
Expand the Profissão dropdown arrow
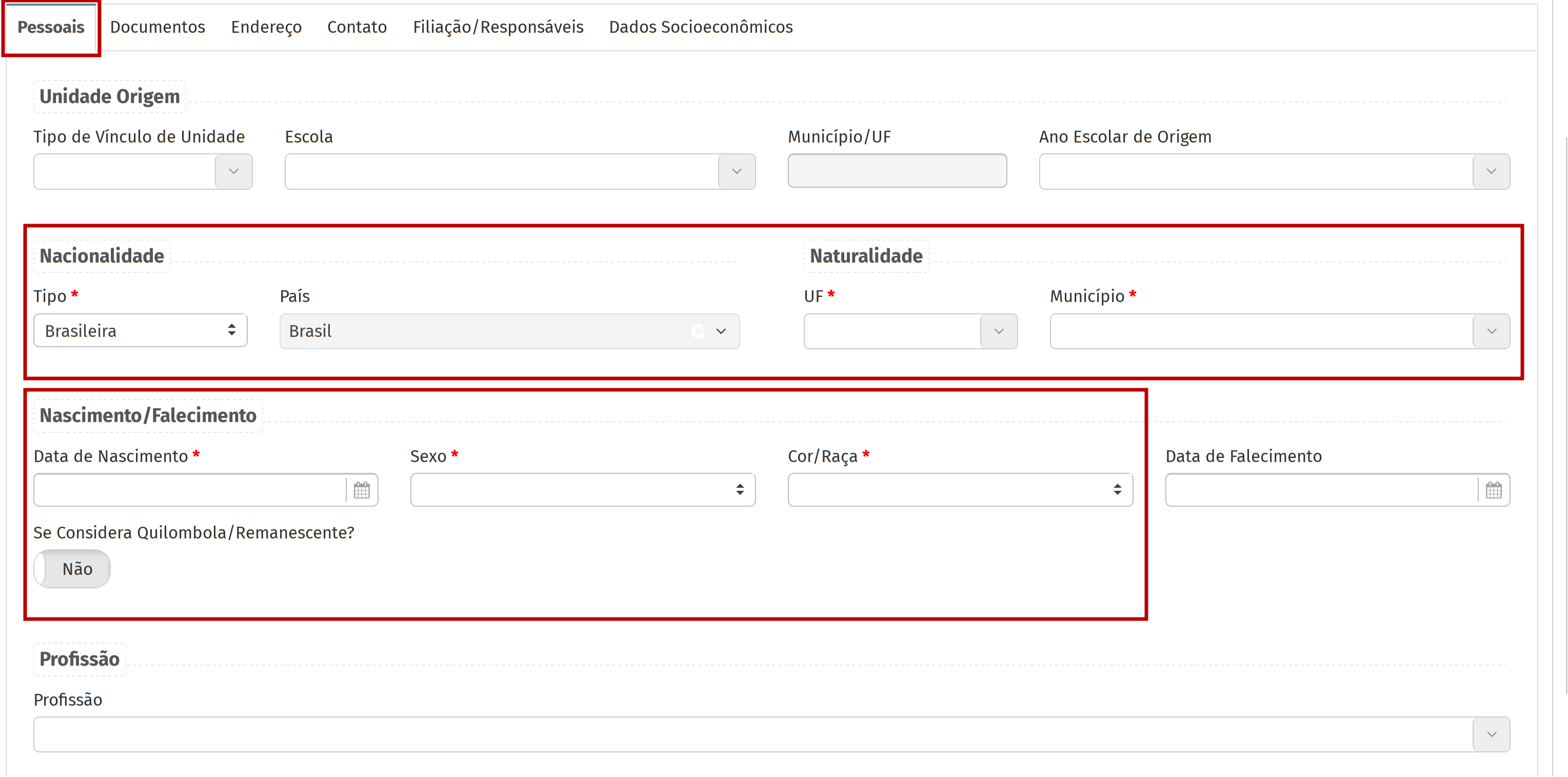pos(1491,734)
